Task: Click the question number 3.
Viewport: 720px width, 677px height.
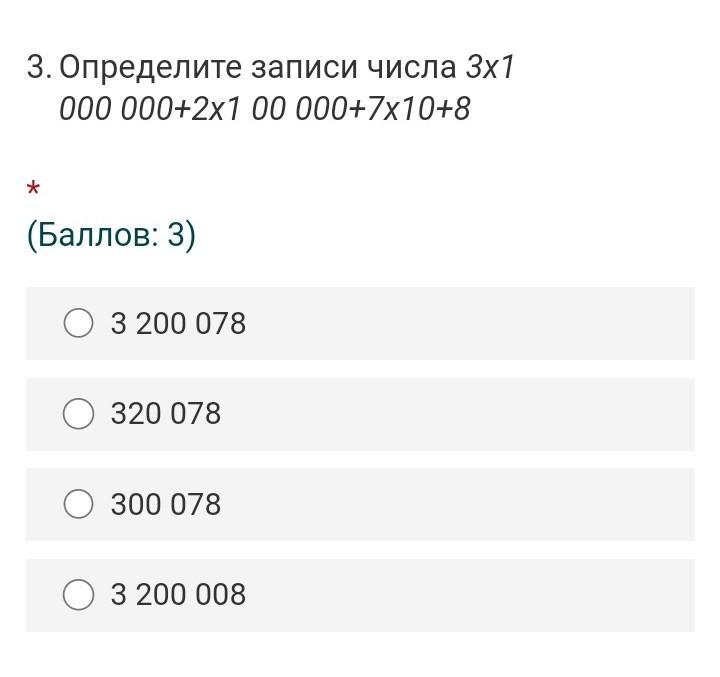Action: click(39, 67)
